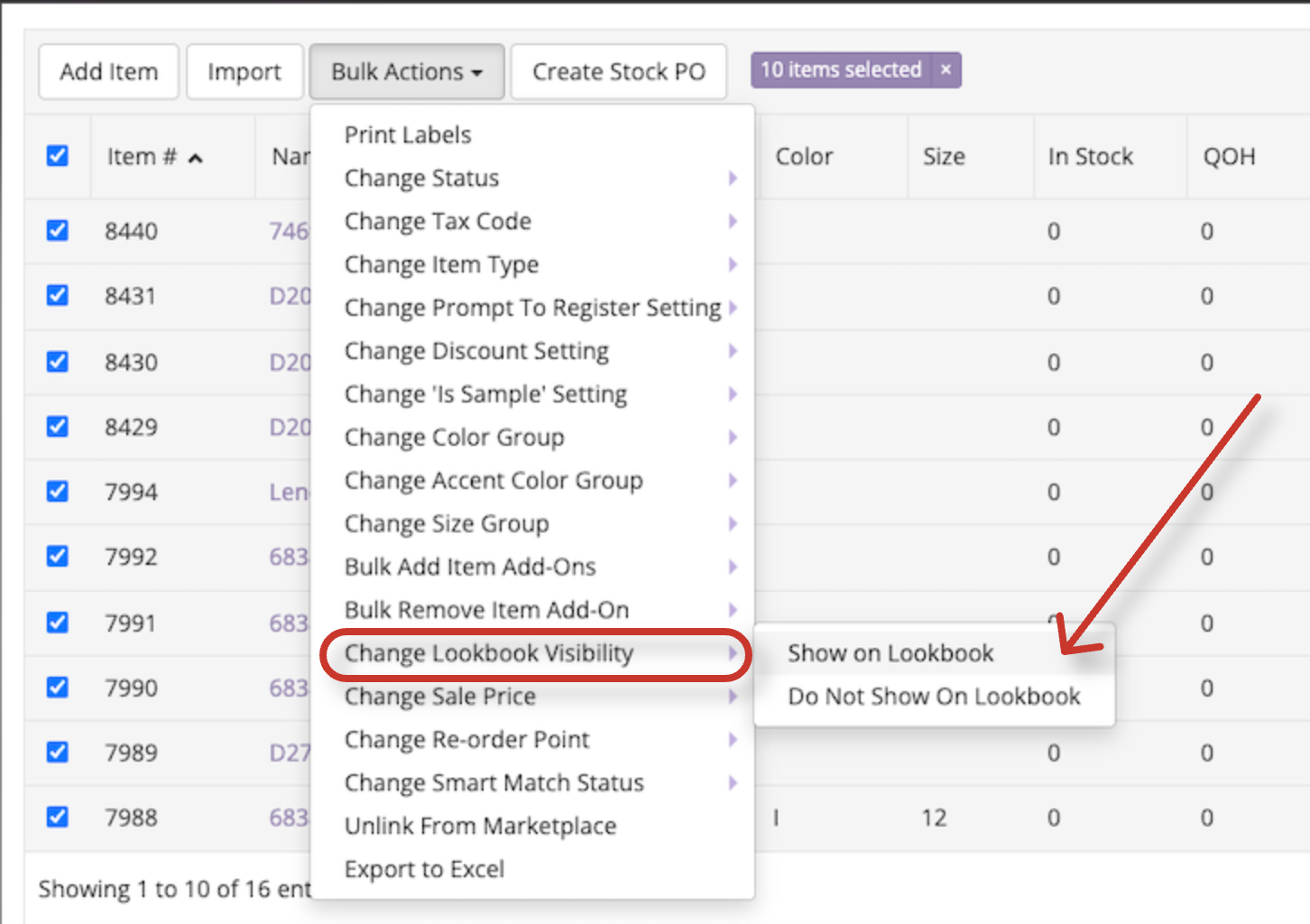This screenshot has width=1310, height=924.
Task: Click the Print Labels menu entry
Action: point(407,134)
